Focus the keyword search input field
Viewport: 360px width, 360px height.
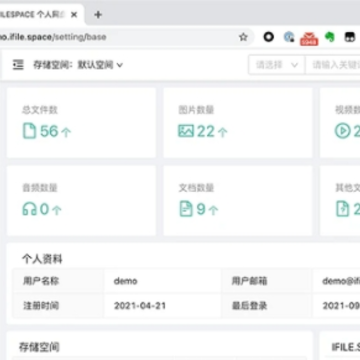point(333,65)
